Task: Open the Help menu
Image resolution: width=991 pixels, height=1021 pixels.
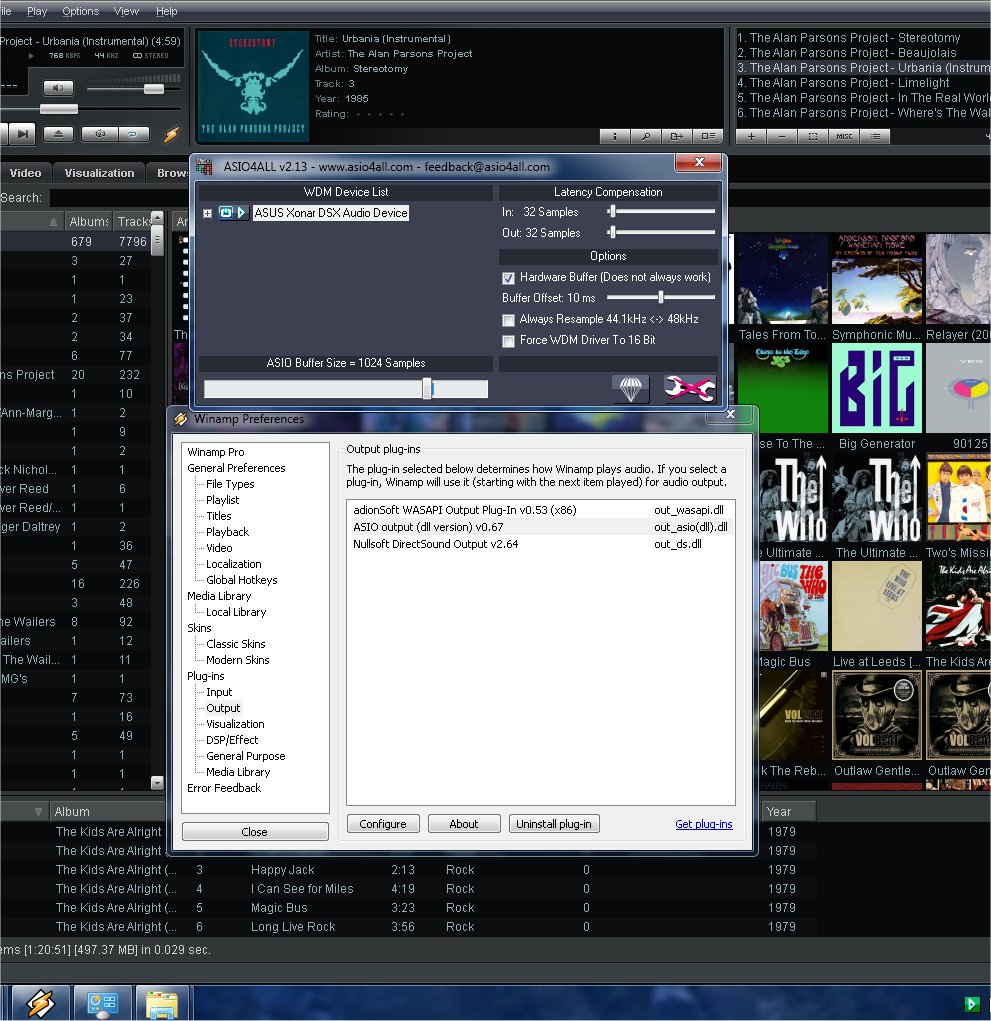Action: coord(167,11)
